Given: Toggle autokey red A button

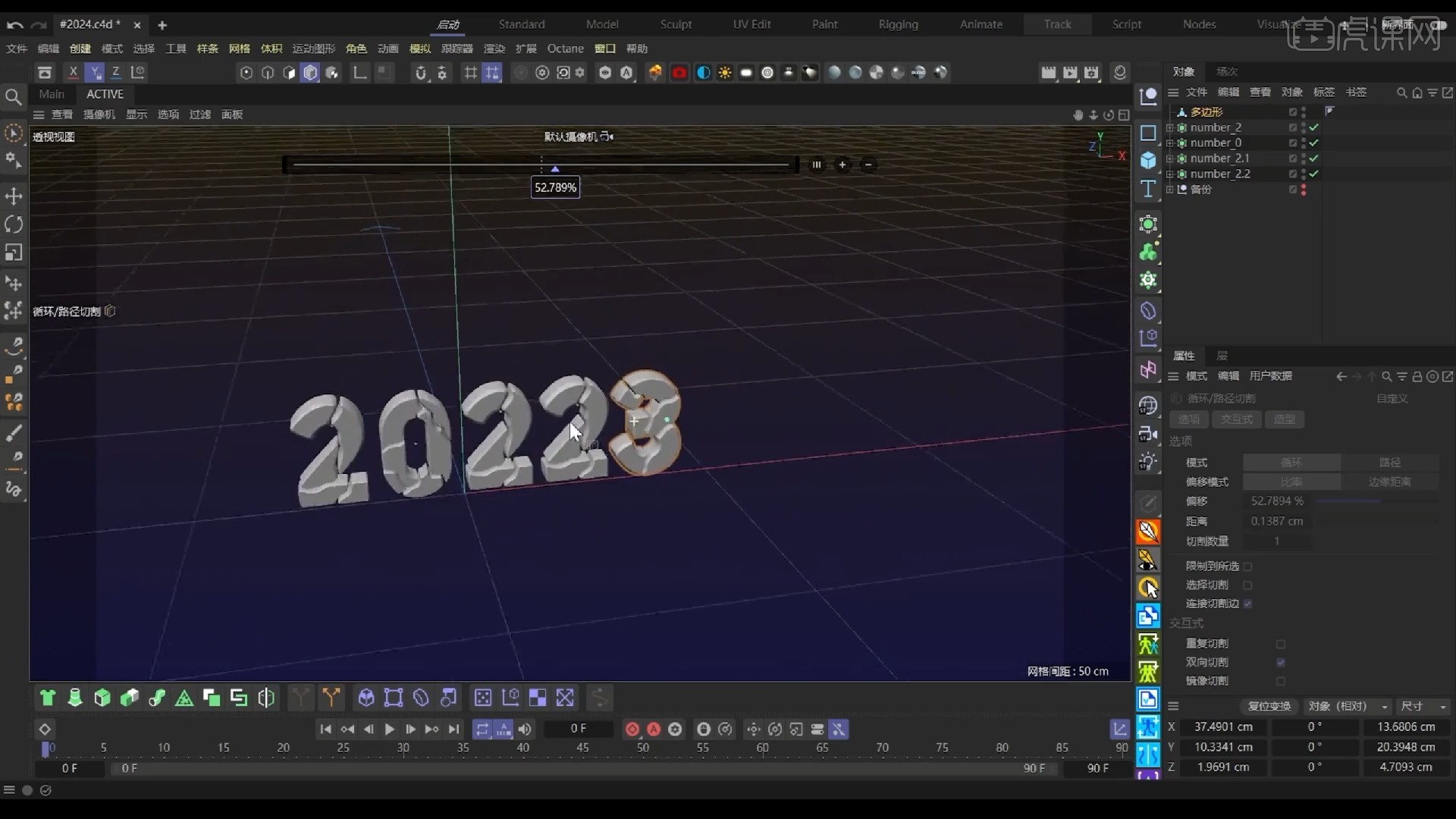Looking at the screenshot, I should coord(654,729).
